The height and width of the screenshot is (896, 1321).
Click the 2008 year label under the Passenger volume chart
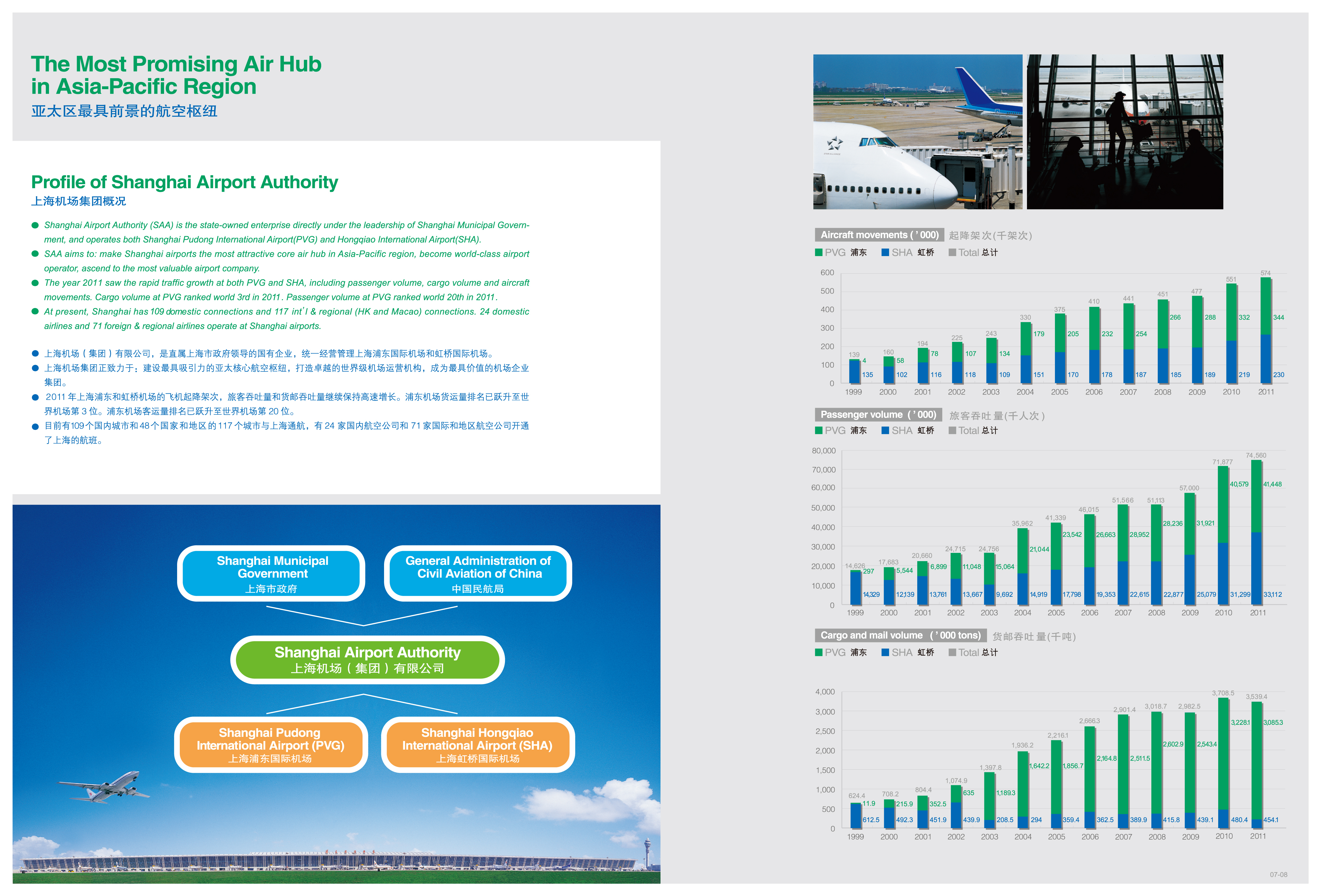tap(1156, 613)
